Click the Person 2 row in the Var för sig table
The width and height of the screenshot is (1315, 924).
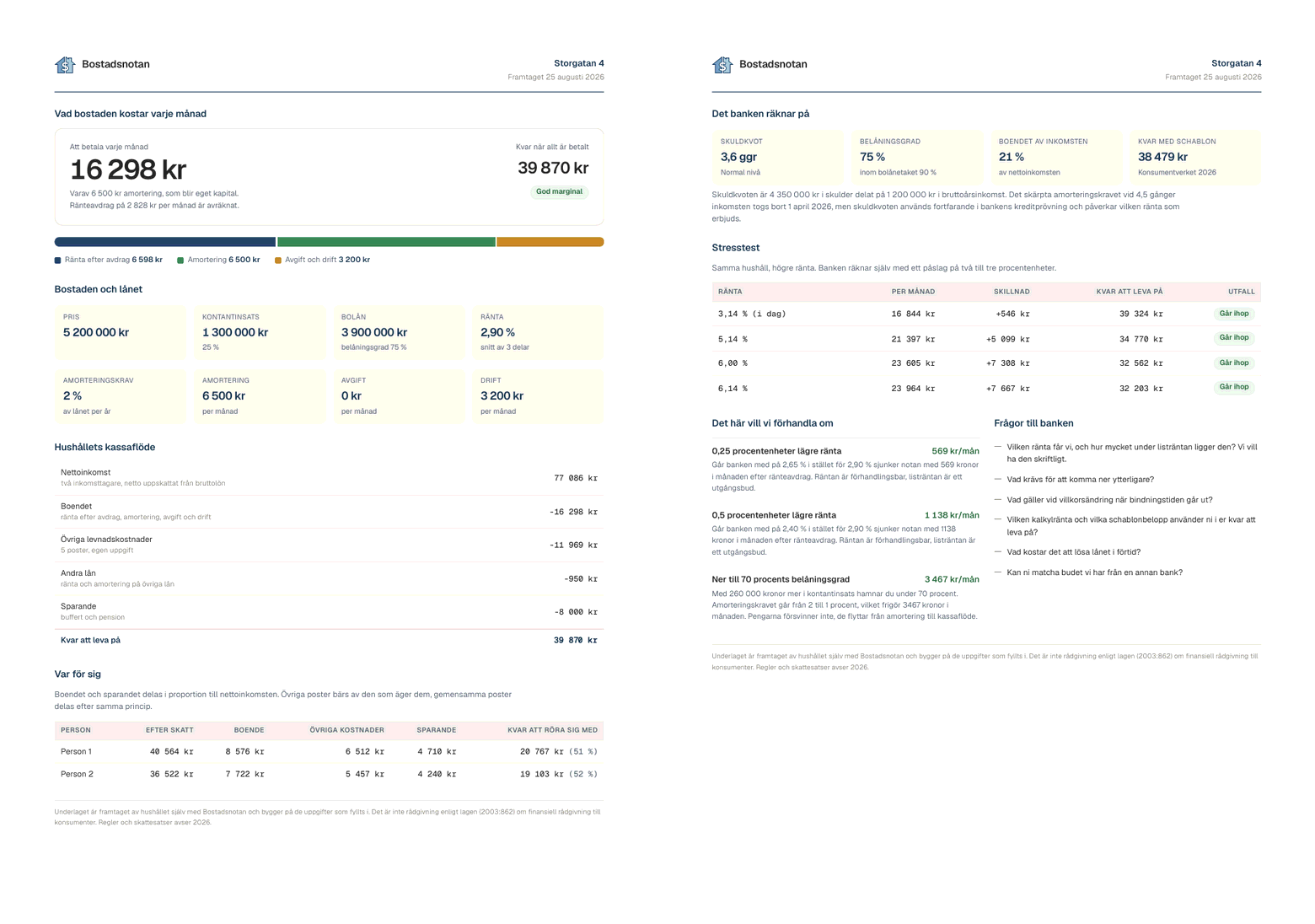pos(329,774)
